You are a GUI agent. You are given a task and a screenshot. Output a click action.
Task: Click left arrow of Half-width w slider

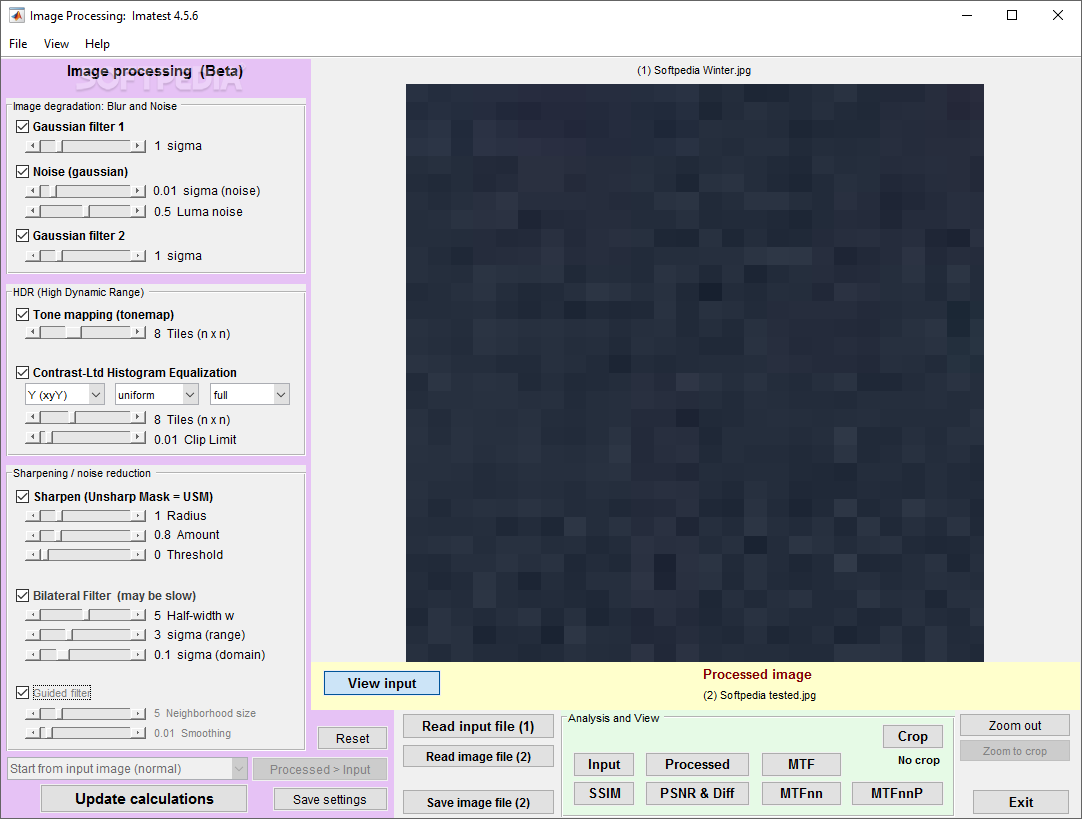pos(32,615)
